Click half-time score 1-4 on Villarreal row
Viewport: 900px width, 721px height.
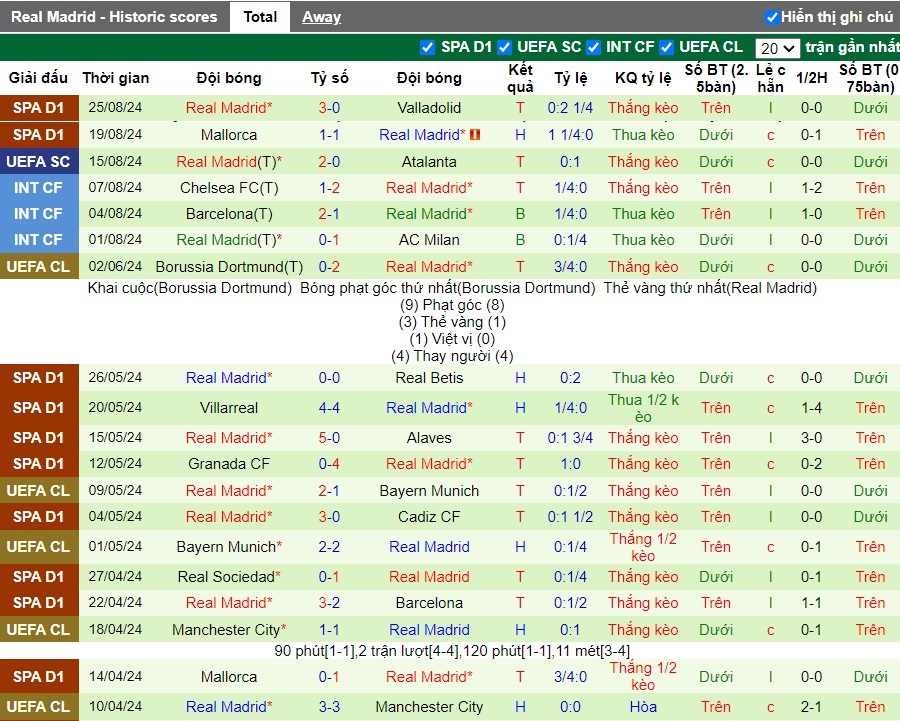(812, 408)
